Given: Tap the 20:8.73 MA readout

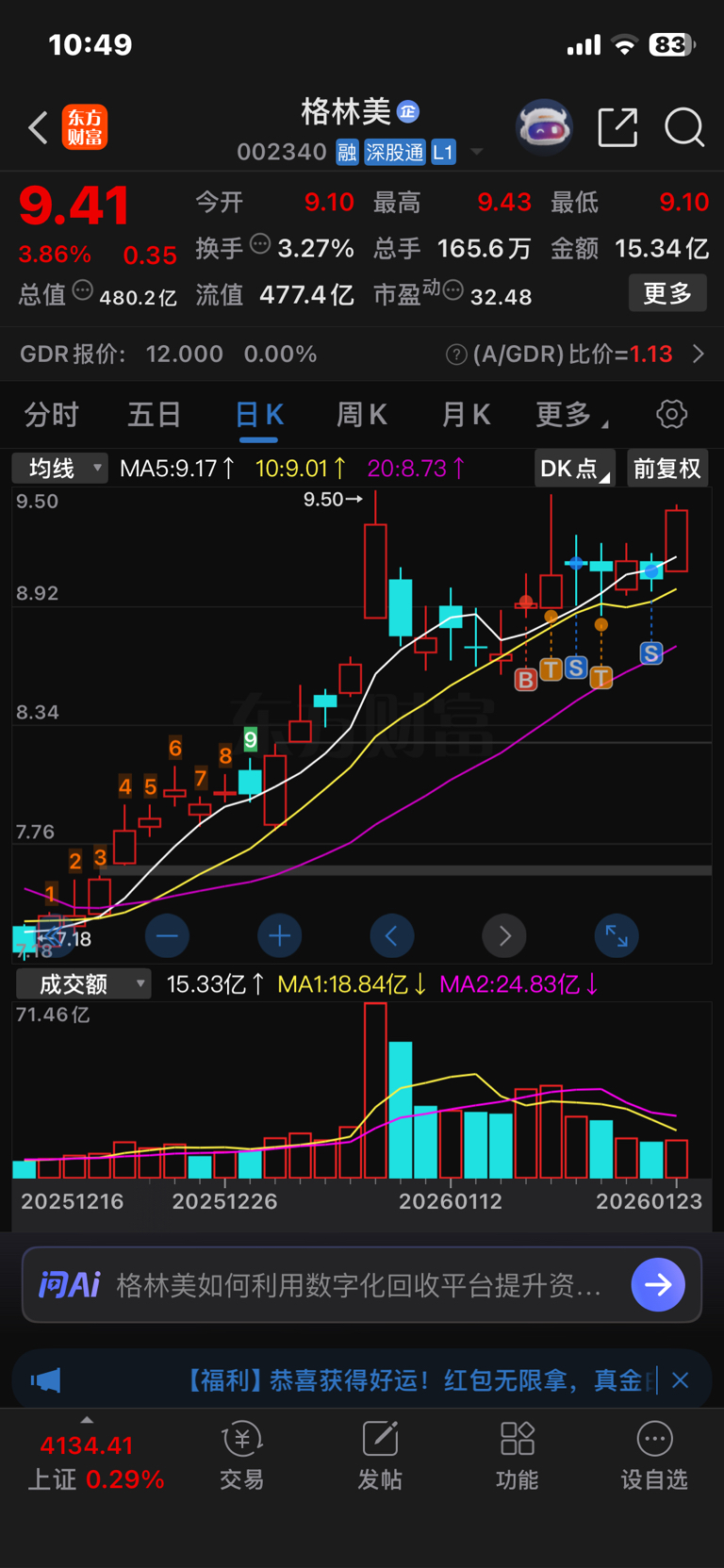Looking at the screenshot, I should point(415,468).
